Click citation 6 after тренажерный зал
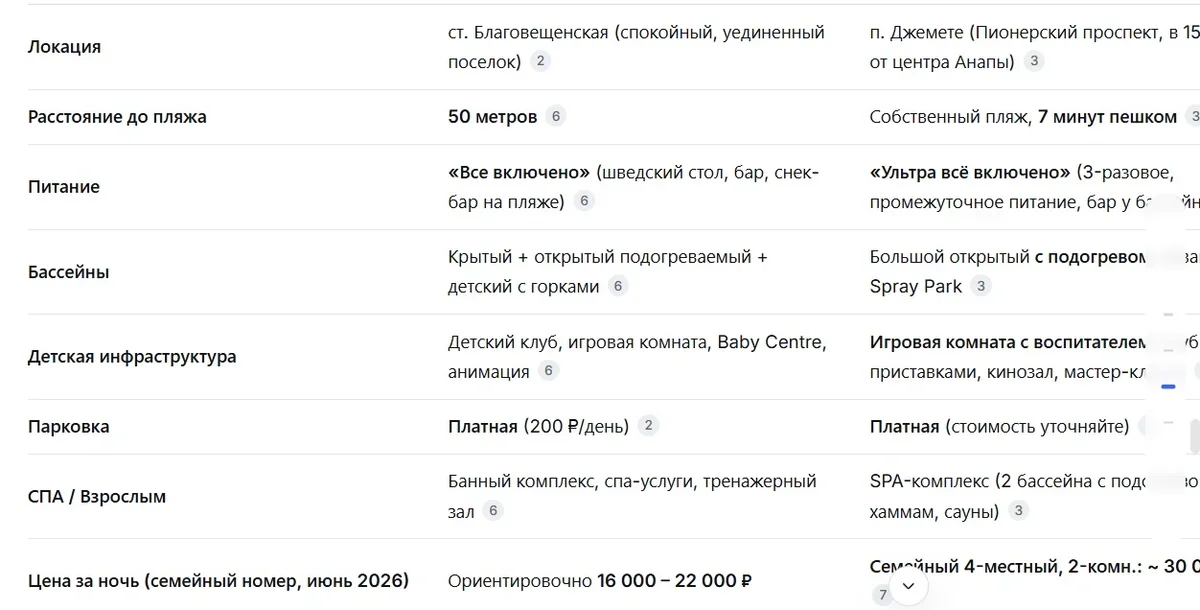 click(492, 512)
